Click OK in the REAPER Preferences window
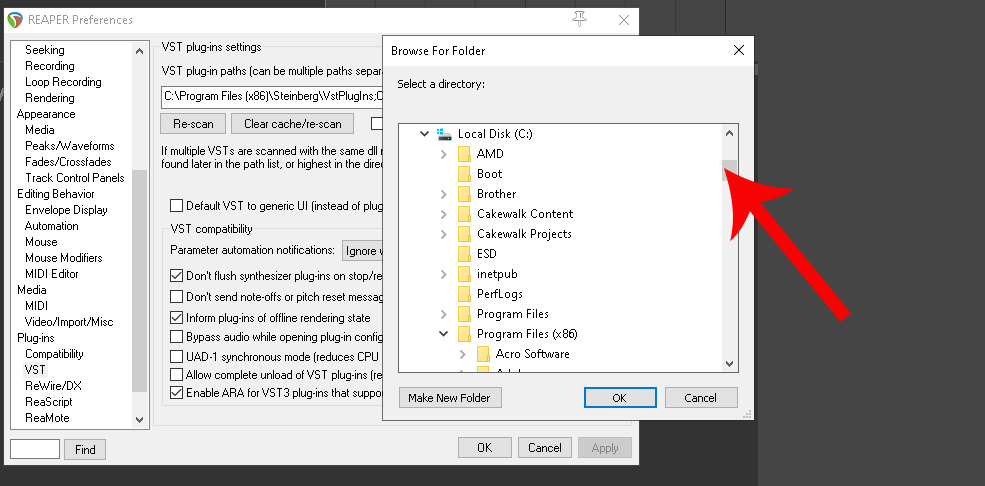Image resolution: width=985 pixels, height=486 pixels. coord(484,448)
